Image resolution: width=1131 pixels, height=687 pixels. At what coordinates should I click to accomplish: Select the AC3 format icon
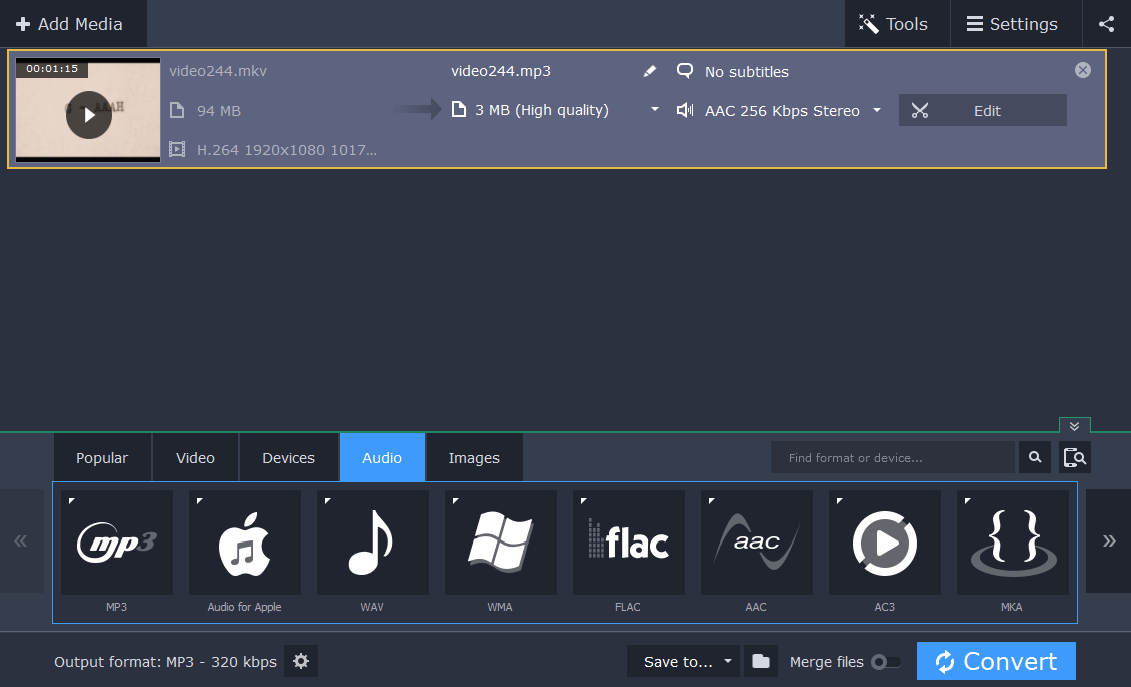(884, 542)
